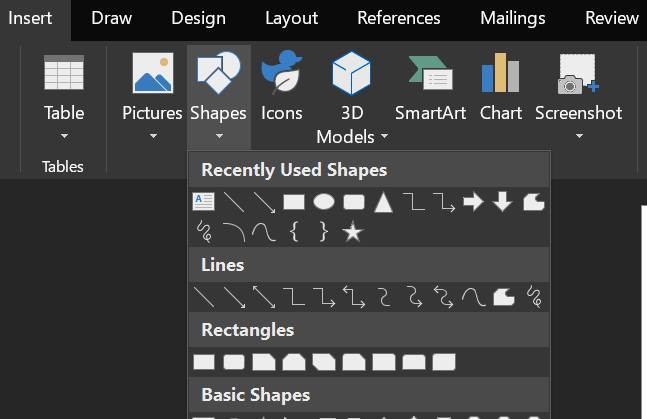Insert a Text Box from recently used shapes
Viewport: 647px width, 419px height.
pyautogui.click(x=203, y=202)
